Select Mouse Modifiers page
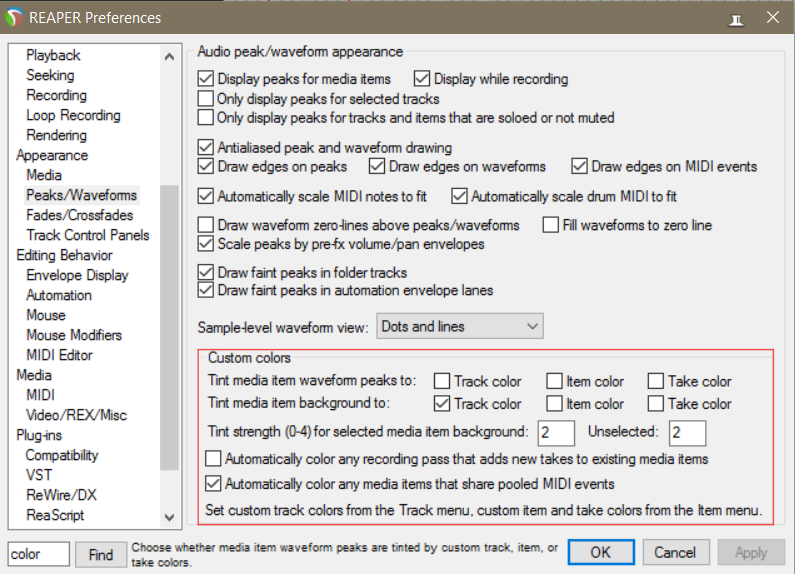This screenshot has width=795, height=574. point(74,335)
